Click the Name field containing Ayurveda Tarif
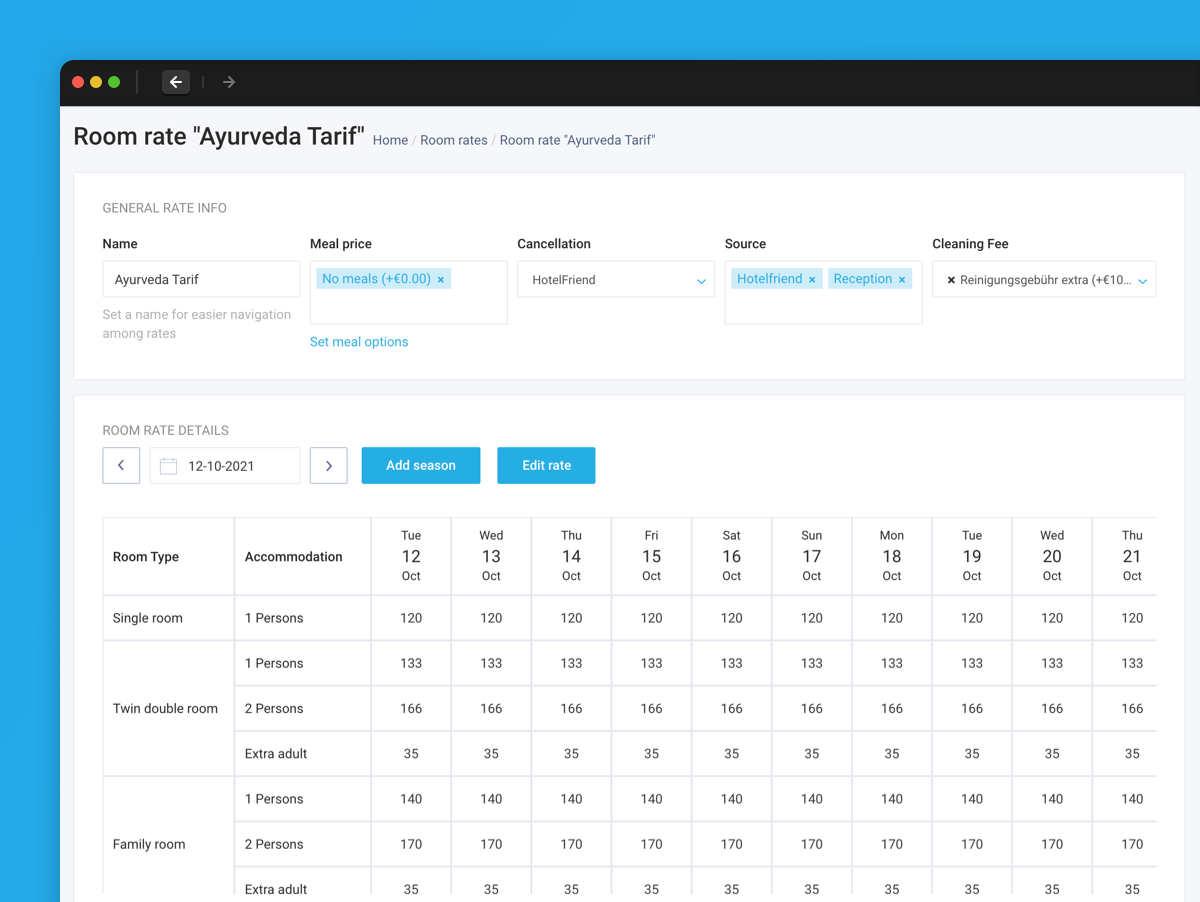The image size is (1200, 902). tap(201, 280)
